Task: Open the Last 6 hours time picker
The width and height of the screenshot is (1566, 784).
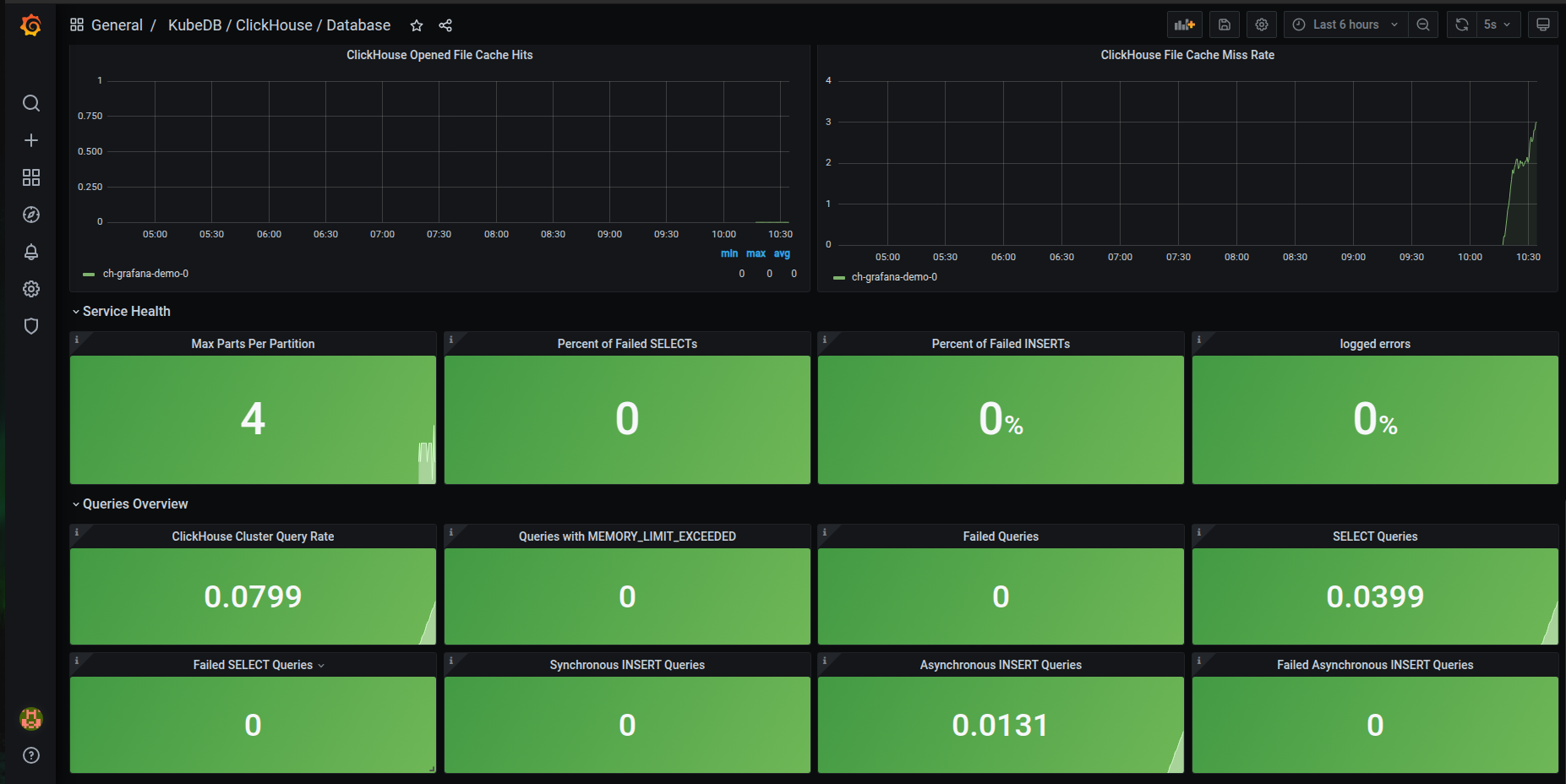Action: click(1345, 24)
